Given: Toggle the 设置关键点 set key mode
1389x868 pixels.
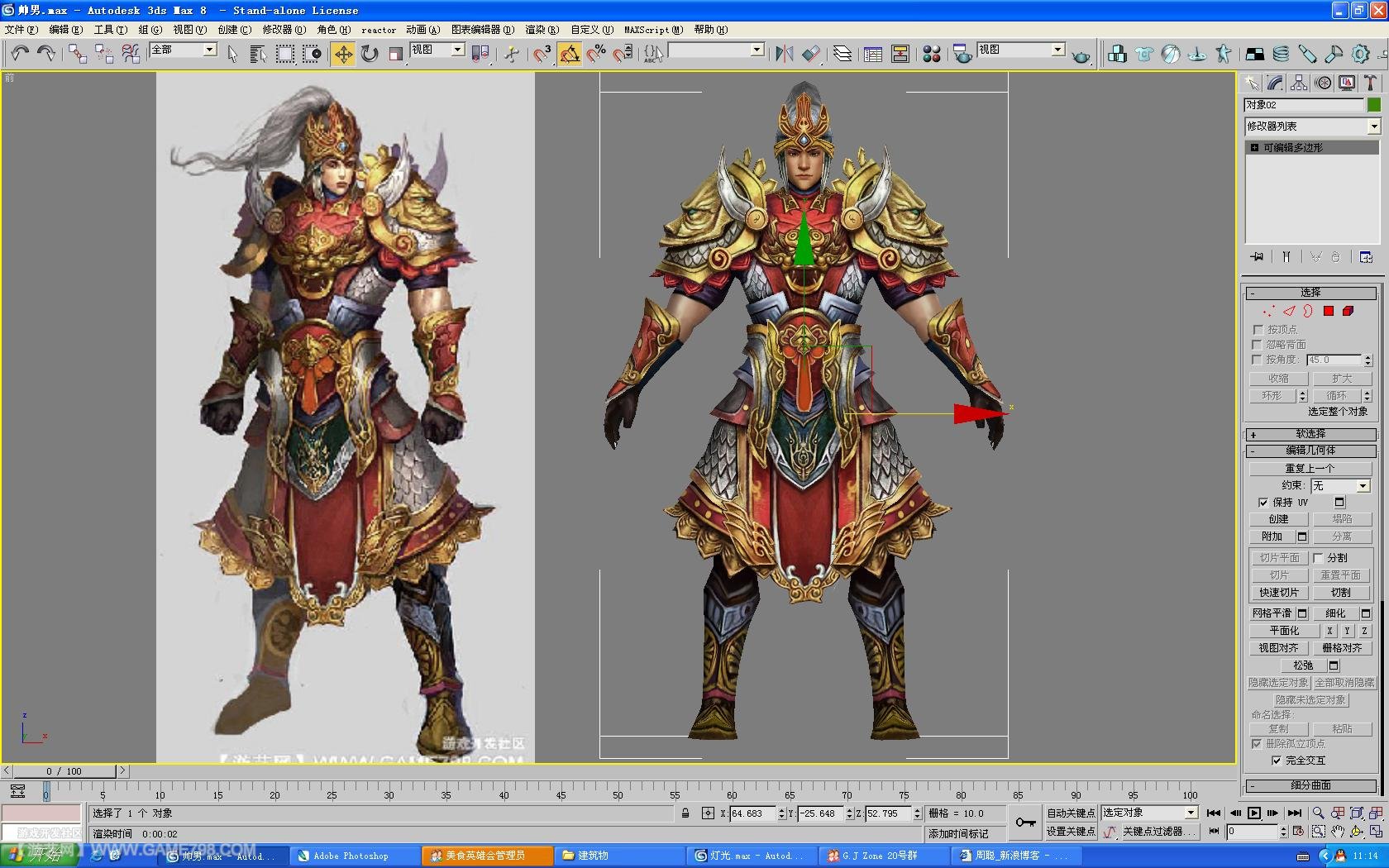Looking at the screenshot, I should point(1071,831).
